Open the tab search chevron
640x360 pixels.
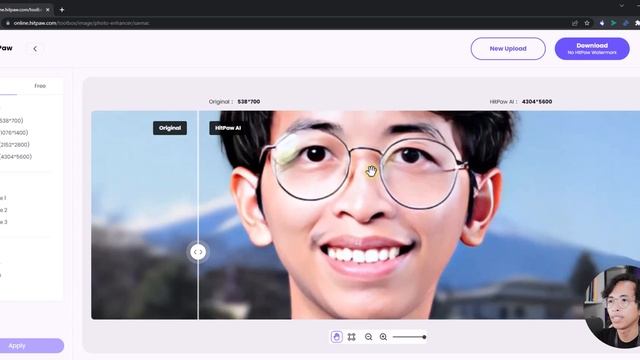pyautogui.click(x=622, y=6)
